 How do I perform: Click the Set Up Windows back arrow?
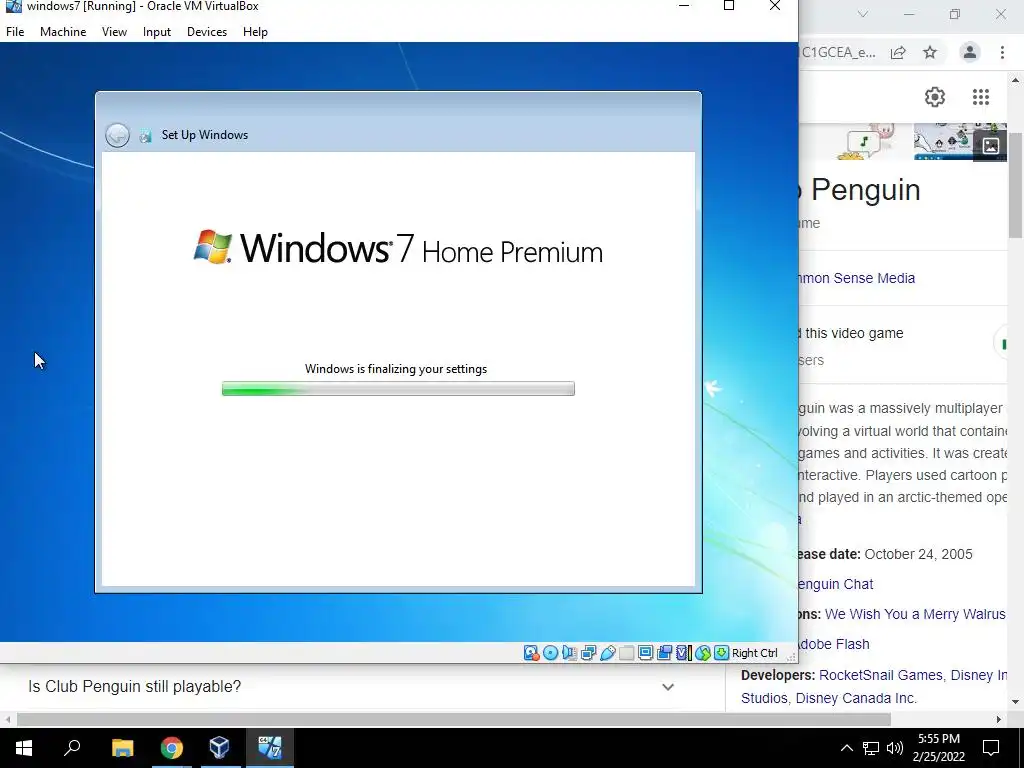118,135
